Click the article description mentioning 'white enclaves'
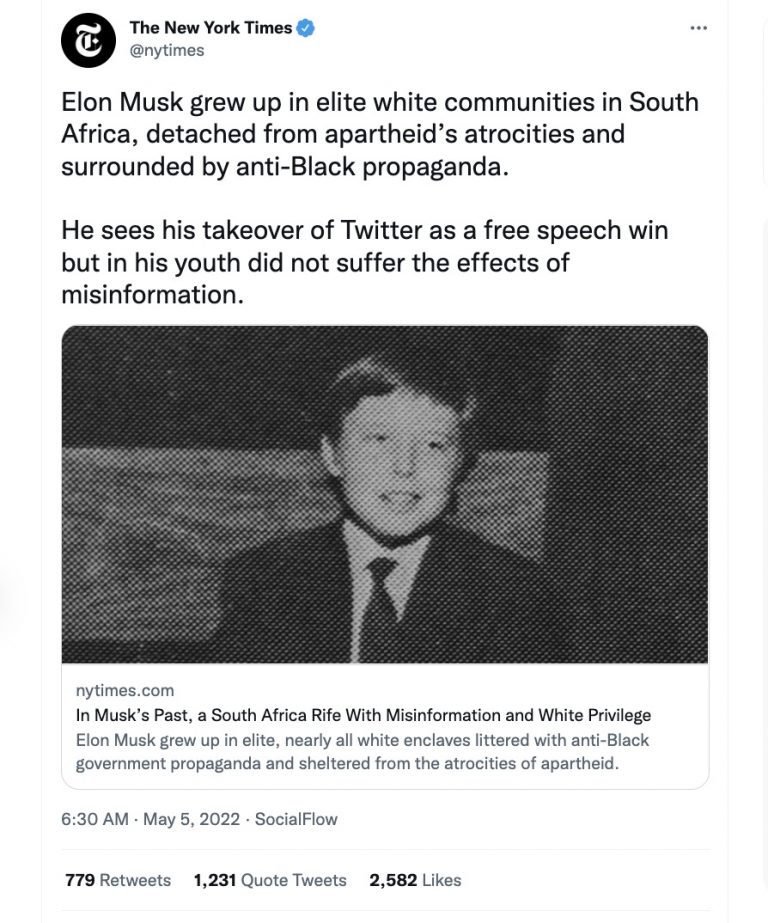Image resolution: width=768 pixels, height=923 pixels. (x=362, y=752)
